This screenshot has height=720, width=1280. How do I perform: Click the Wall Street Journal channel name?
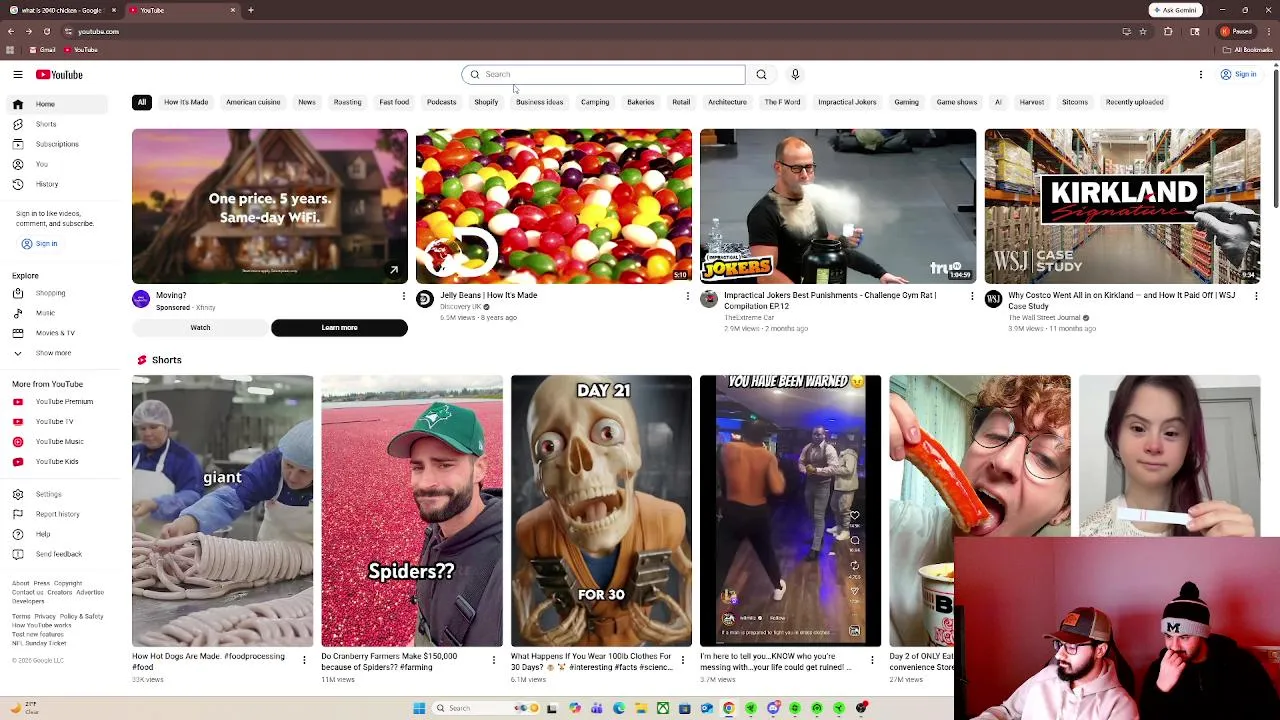[1044, 318]
